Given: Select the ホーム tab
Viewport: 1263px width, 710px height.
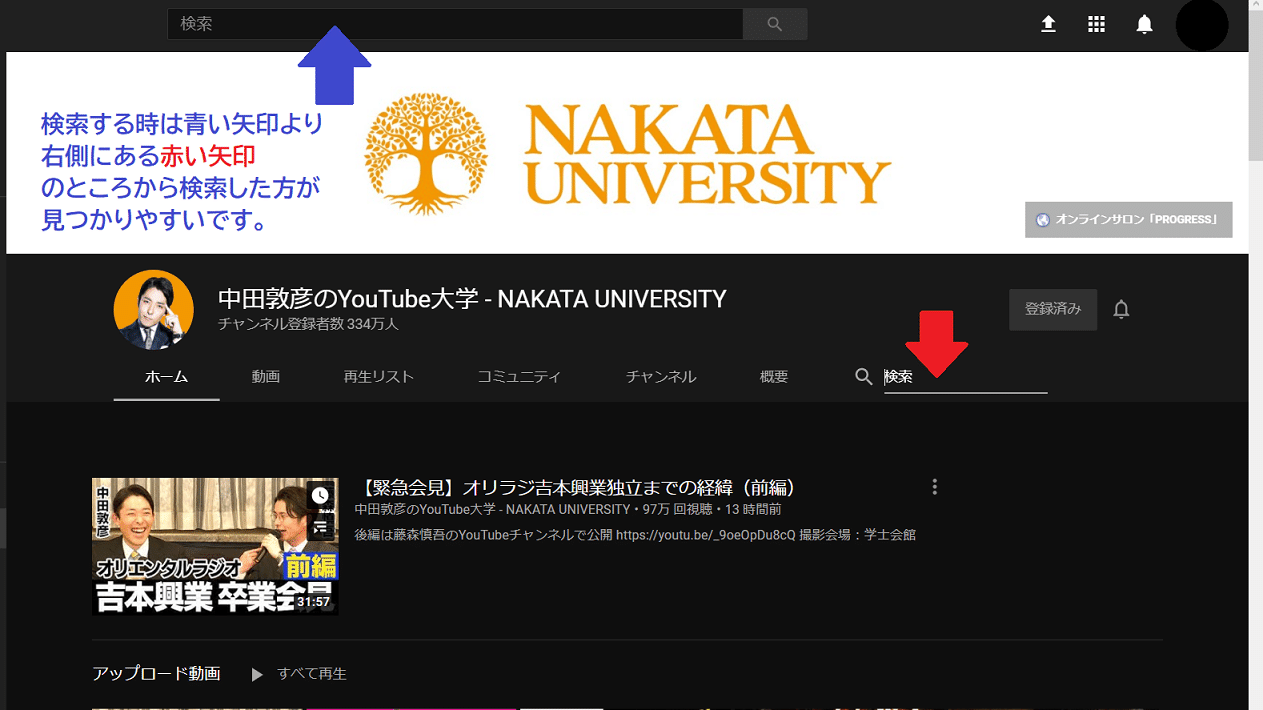Looking at the screenshot, I should [166, 377].
